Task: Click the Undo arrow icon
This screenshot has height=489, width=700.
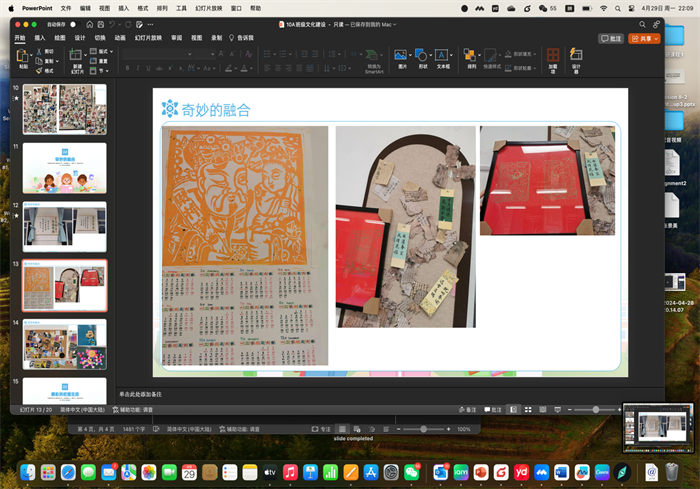Action: pos(112,25)
